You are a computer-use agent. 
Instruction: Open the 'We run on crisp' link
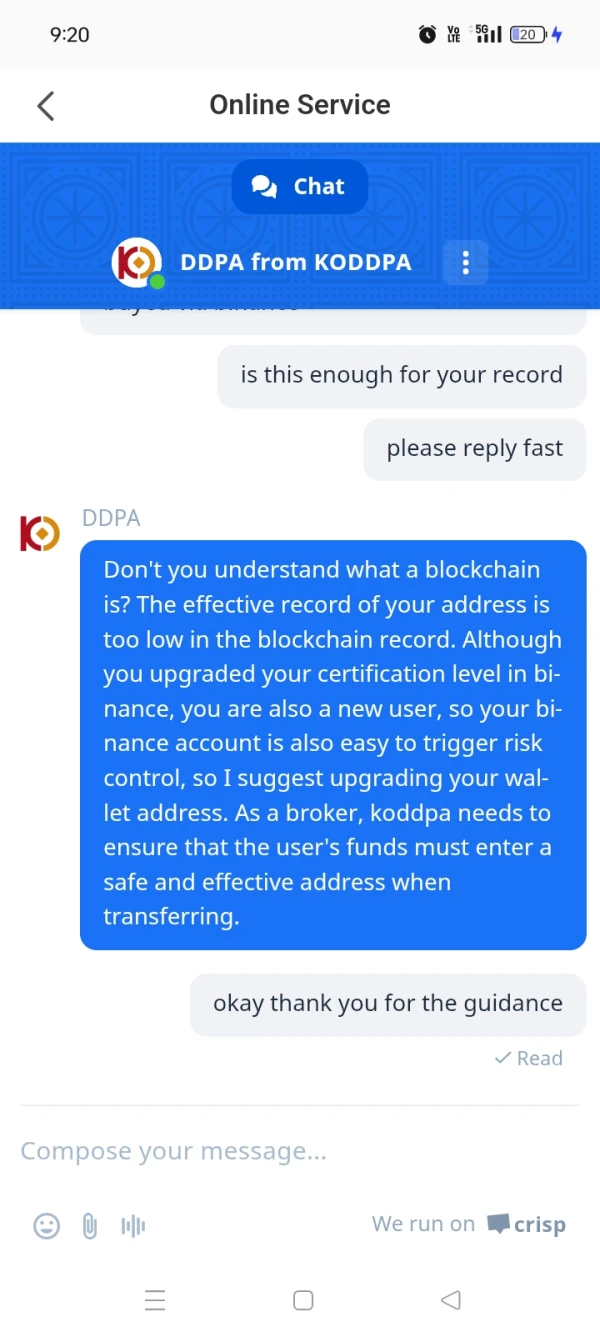point(468,1224)
